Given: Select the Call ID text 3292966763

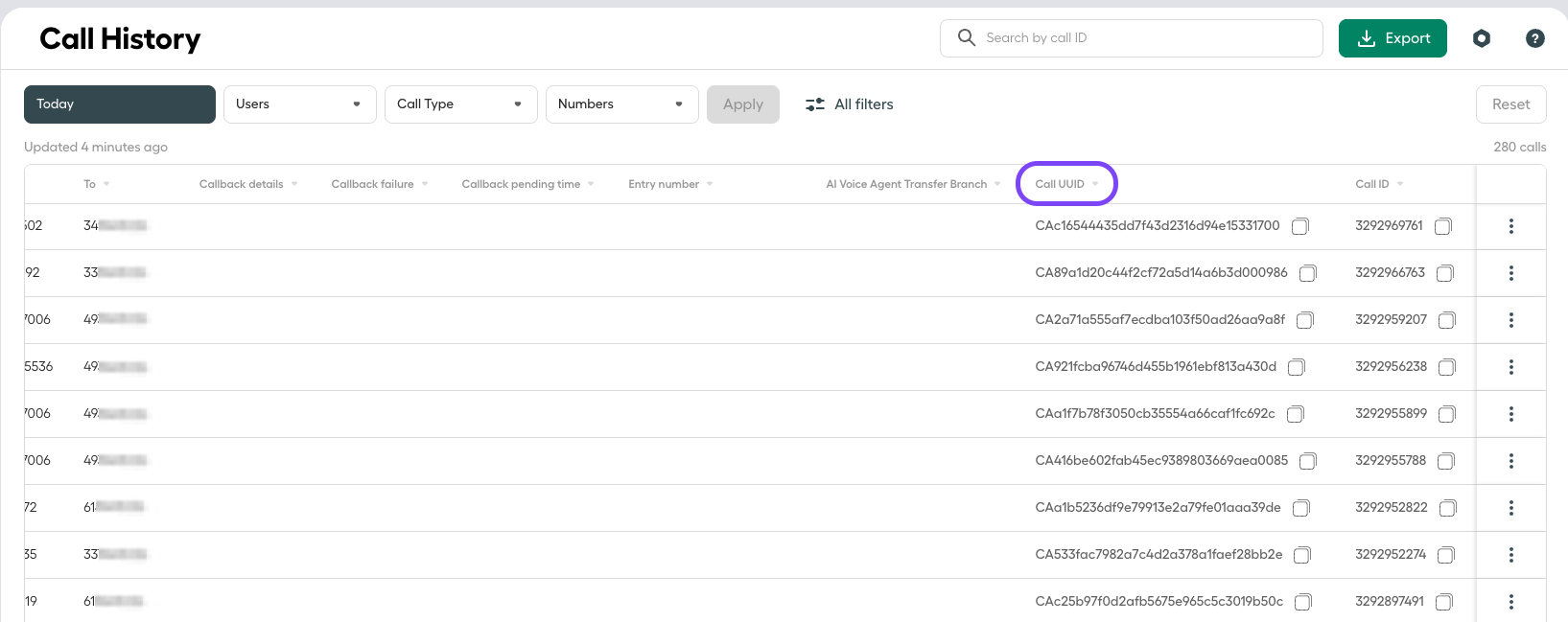Looking at the screenshot, I should [x=1391, y=273].
